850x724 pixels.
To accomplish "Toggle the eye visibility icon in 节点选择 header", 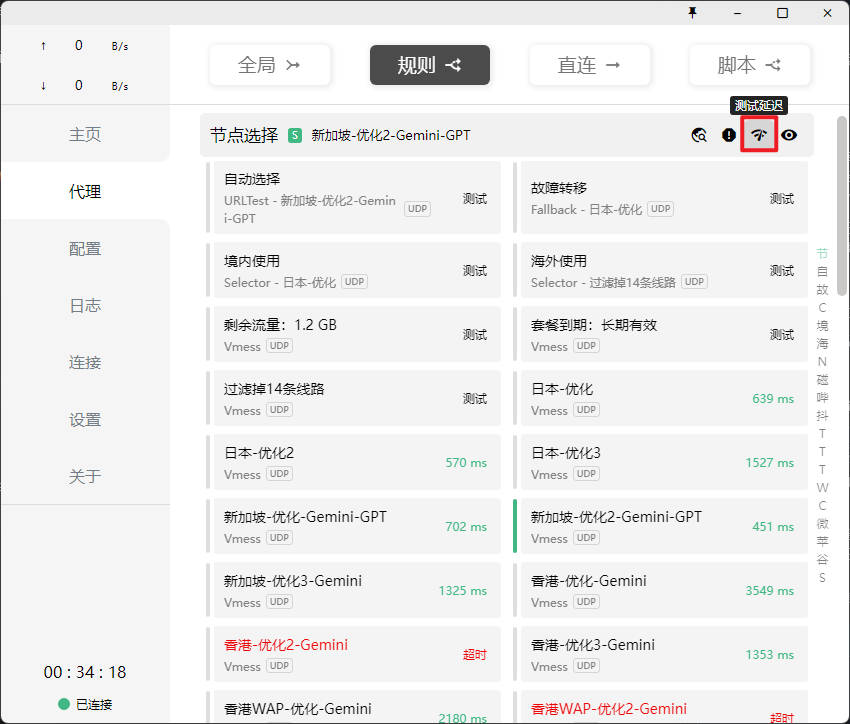I will 789,135.
